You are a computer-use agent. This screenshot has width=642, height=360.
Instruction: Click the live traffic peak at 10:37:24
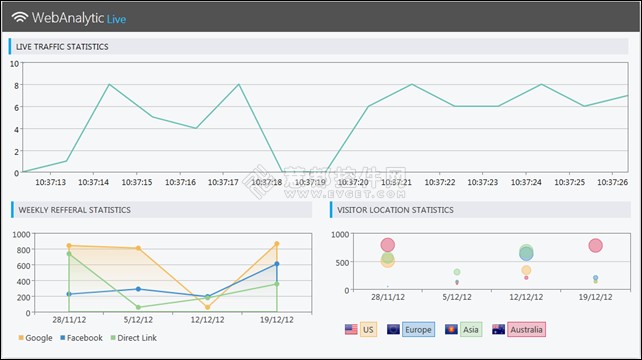(541, 84)
